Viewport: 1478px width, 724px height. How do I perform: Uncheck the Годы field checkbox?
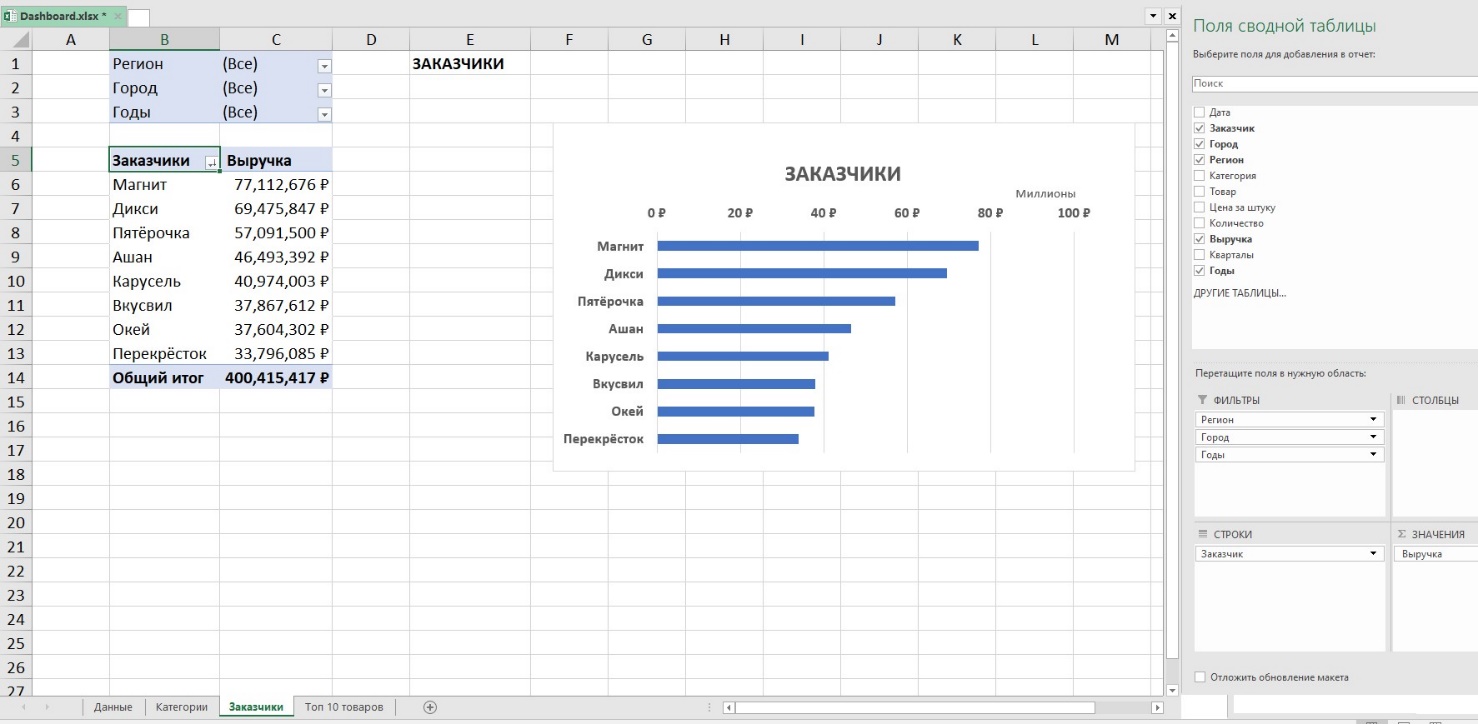pyautogui.click(x=1200, y=271)
